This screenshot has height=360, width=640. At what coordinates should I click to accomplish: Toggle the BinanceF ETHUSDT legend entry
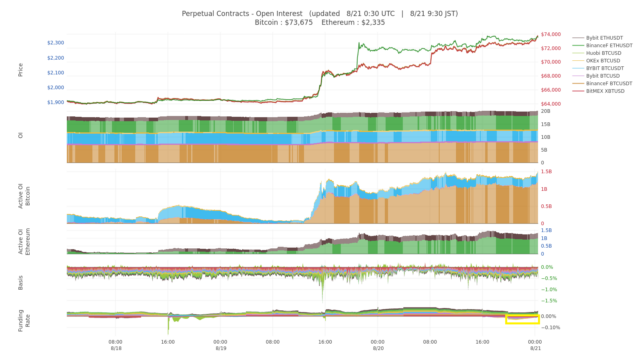602,46
